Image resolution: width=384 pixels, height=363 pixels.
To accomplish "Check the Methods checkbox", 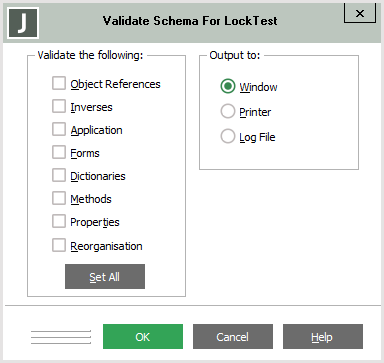I will (x=59, y=198).
